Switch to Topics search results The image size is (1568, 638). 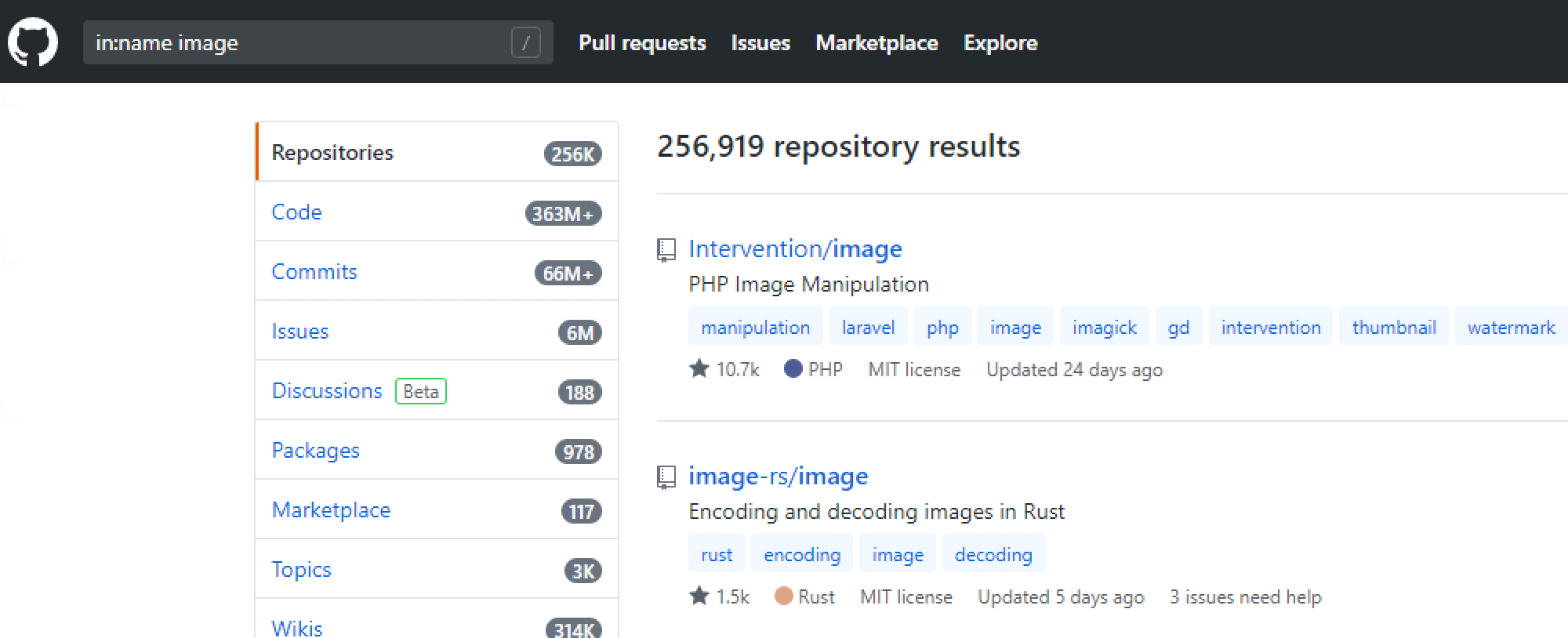(437, 569)
